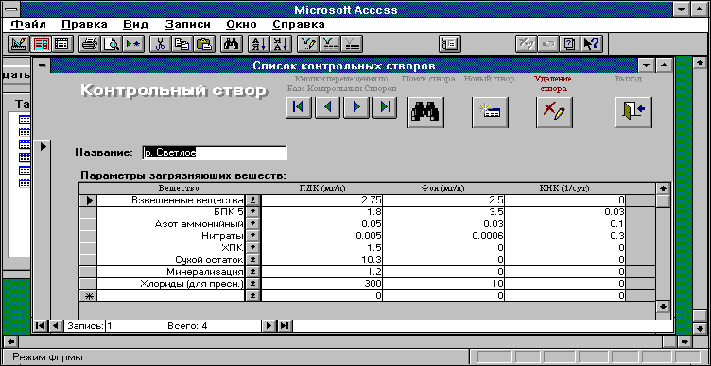Click the delete stvor pencil icon

[x=554, y=112]
